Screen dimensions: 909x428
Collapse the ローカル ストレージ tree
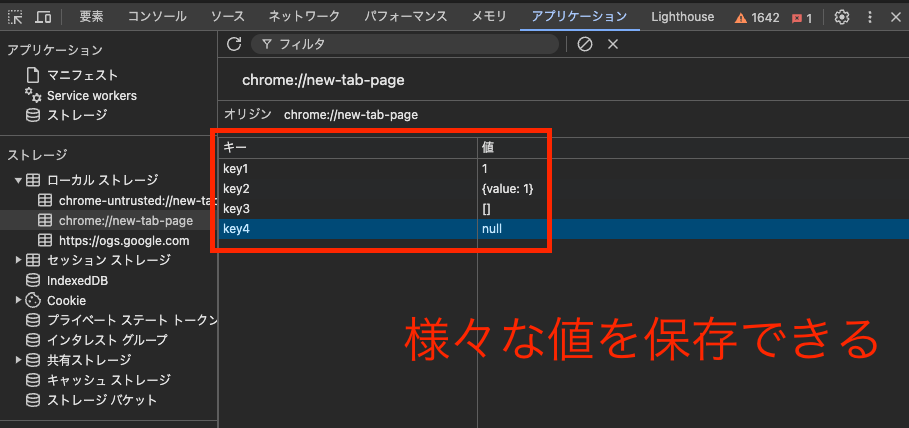tap(19, 180)
